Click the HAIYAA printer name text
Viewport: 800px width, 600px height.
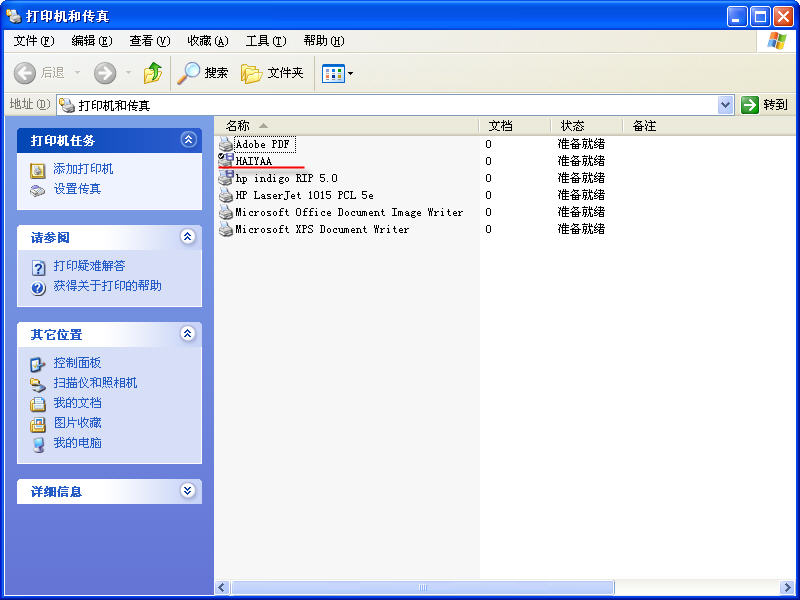click(254, 161)
